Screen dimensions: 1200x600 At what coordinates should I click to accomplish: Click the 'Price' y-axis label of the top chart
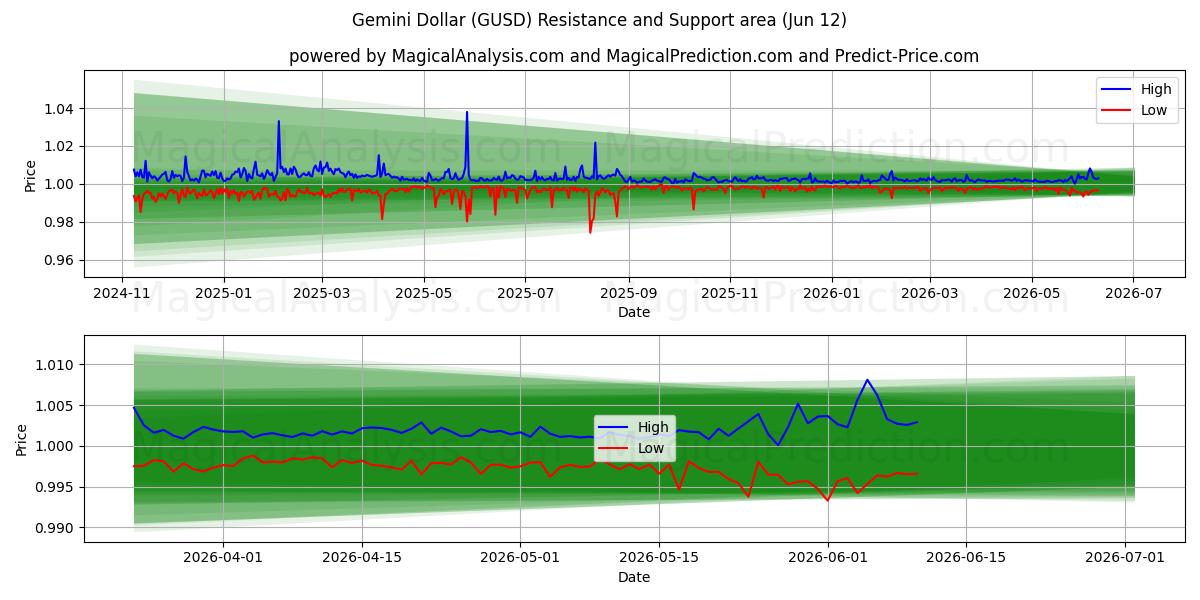[x=30, y=176]
